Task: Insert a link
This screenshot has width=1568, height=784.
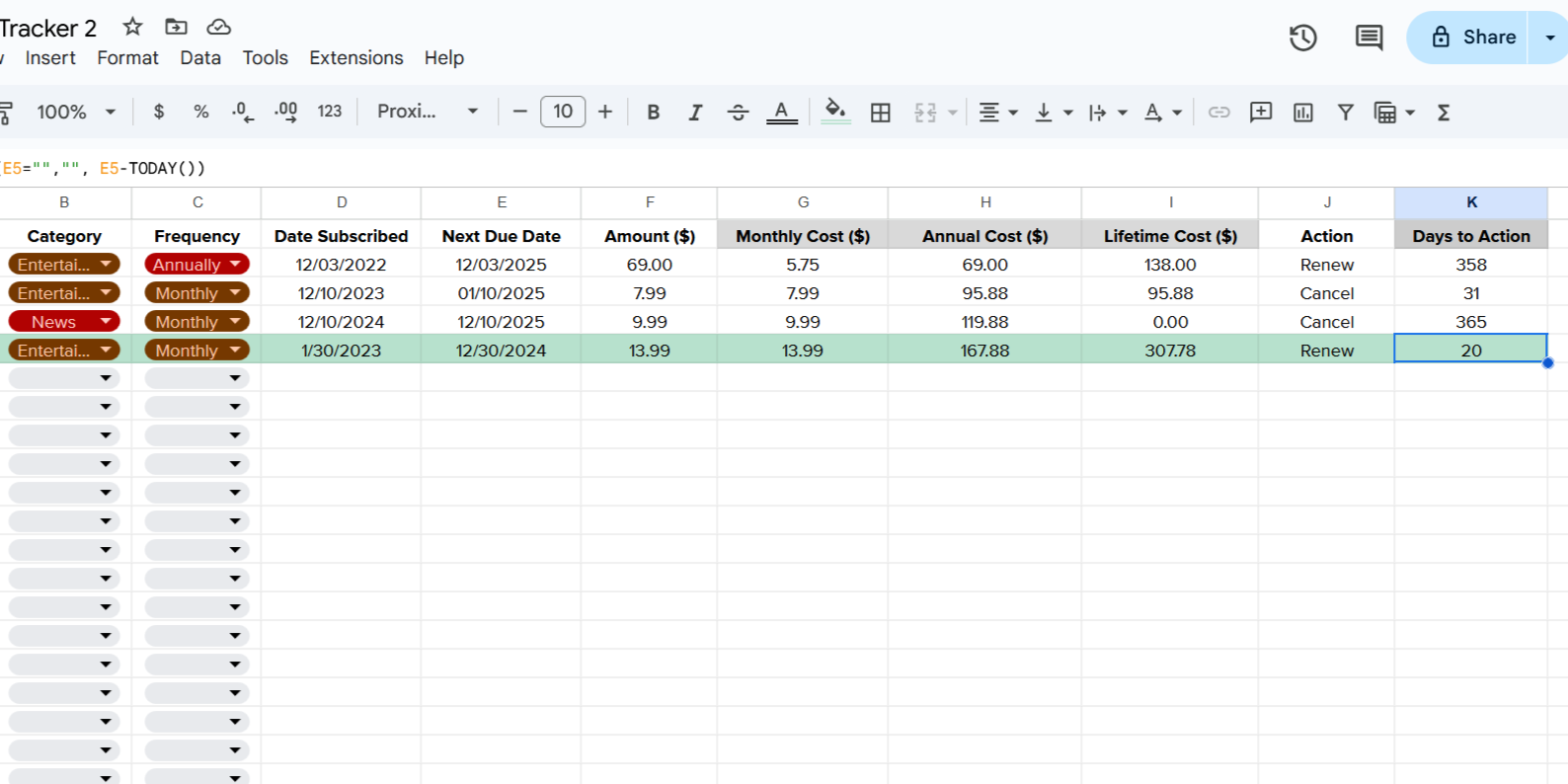Action: click(1219, 112)
